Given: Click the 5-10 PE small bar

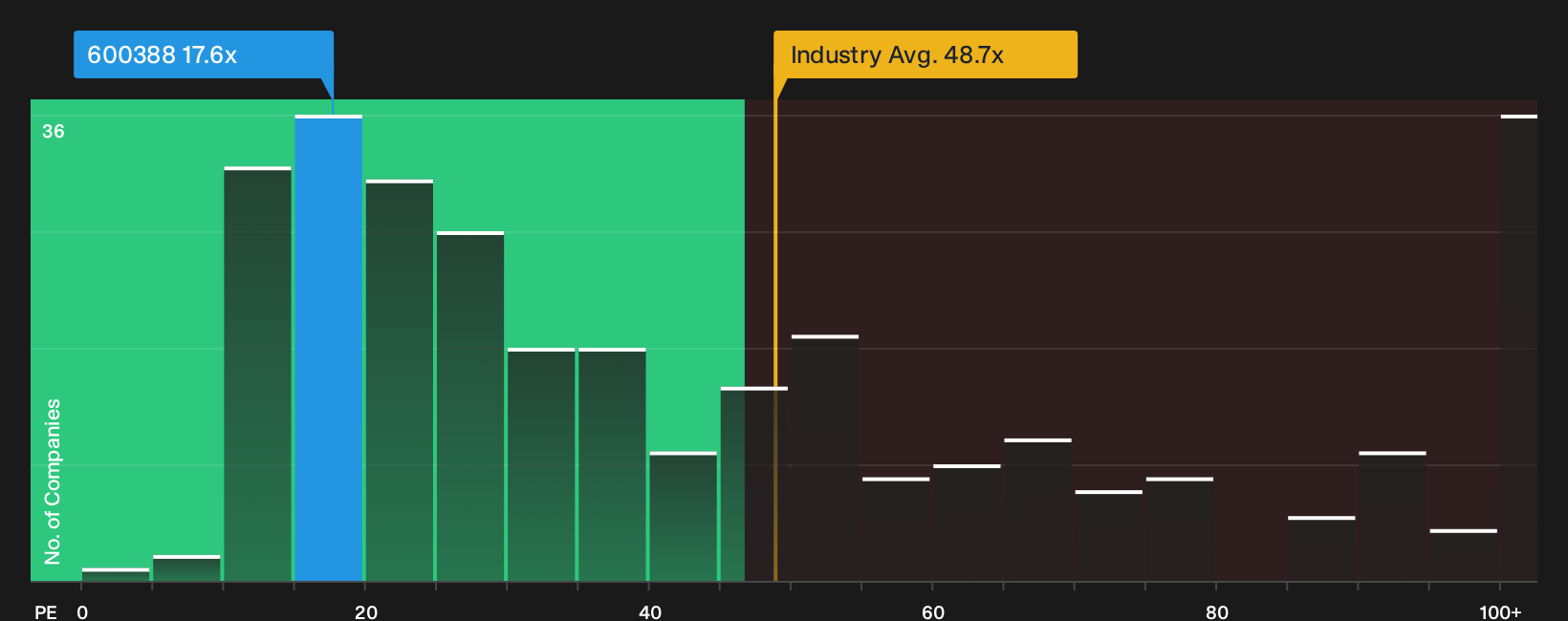Looking at the screenshot, I should [x=186, y=567].
